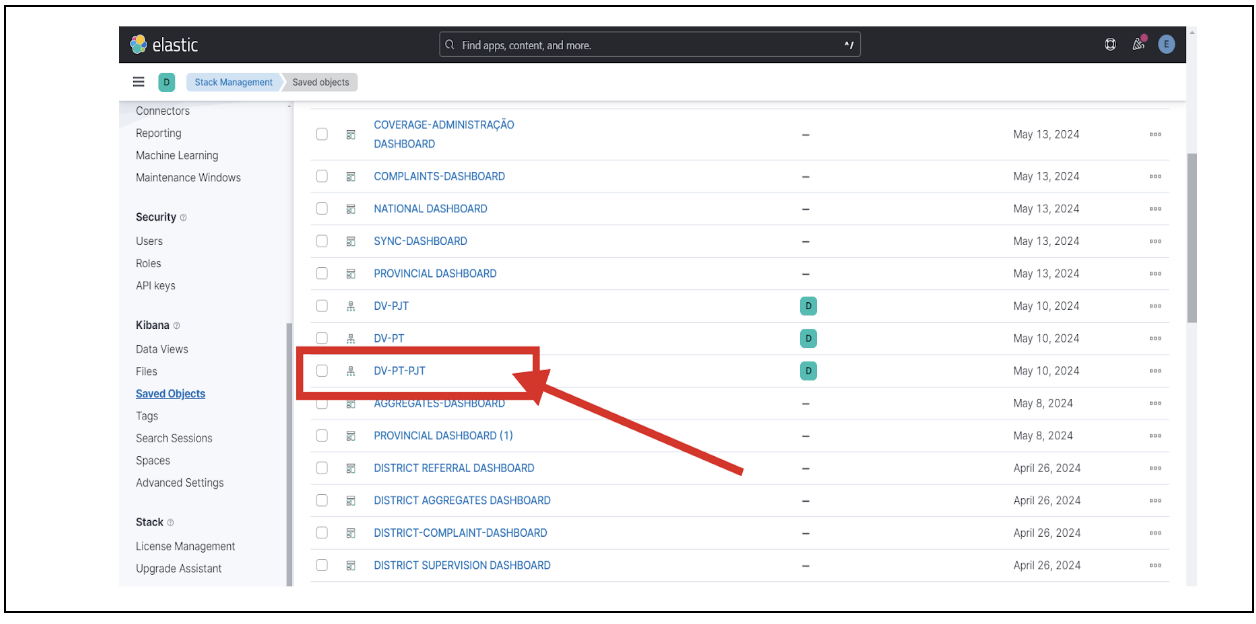Open Saved Objects in sidebar
Viewport: 1256px width, 624px height.
pyautogui.click(x=171, y=394)
